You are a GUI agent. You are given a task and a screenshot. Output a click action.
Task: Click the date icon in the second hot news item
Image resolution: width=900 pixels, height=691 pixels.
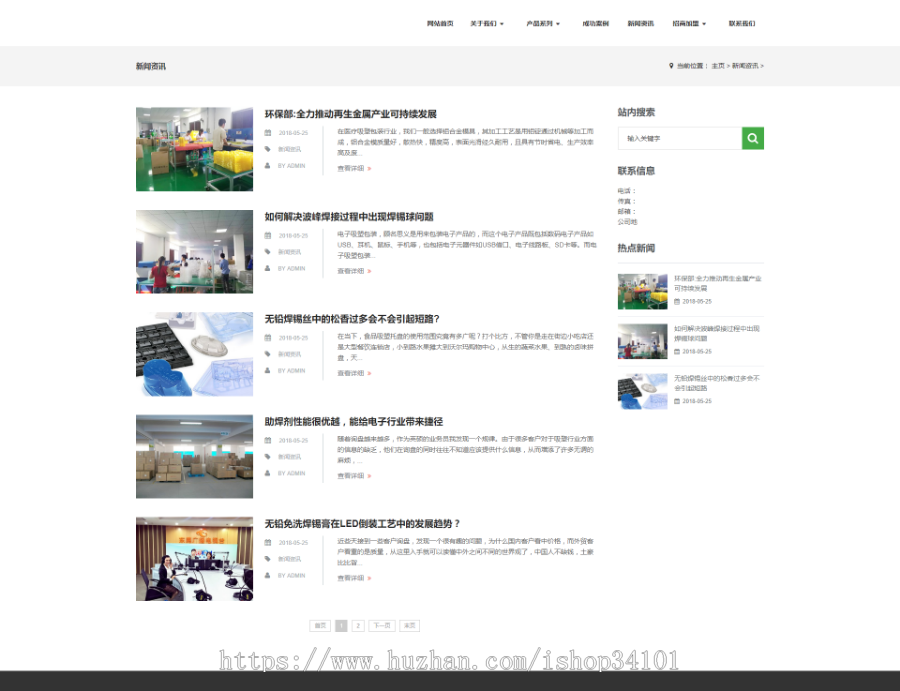click(x=677, y=352)
